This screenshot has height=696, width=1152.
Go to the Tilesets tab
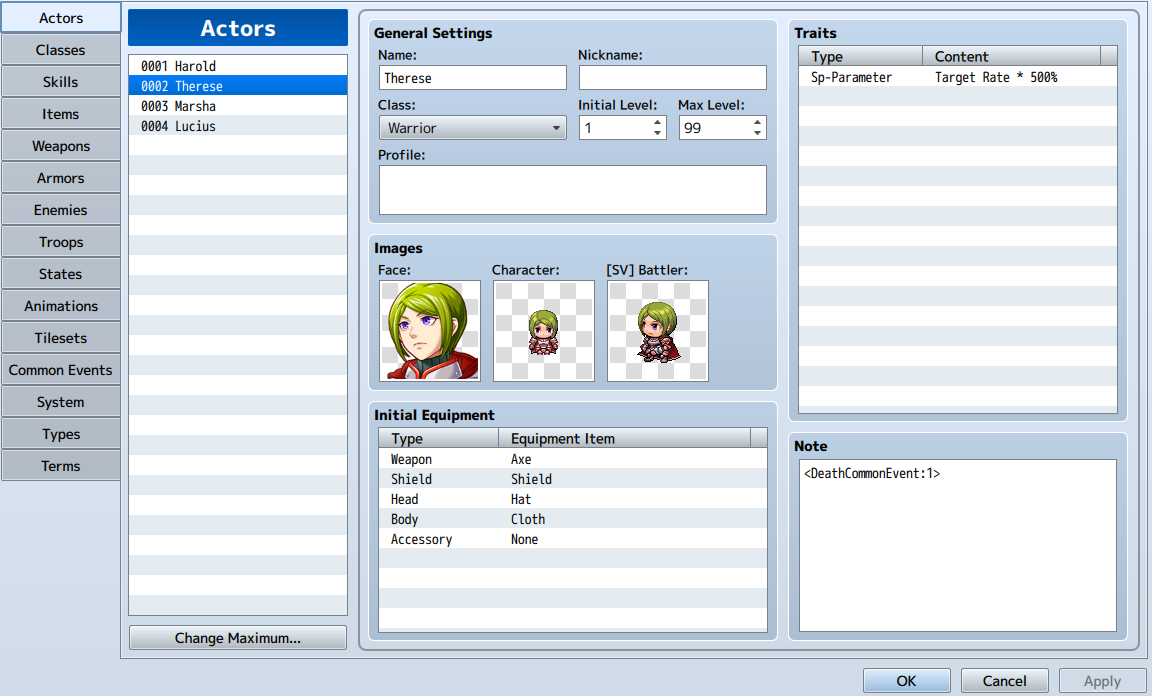pos(61,337)
